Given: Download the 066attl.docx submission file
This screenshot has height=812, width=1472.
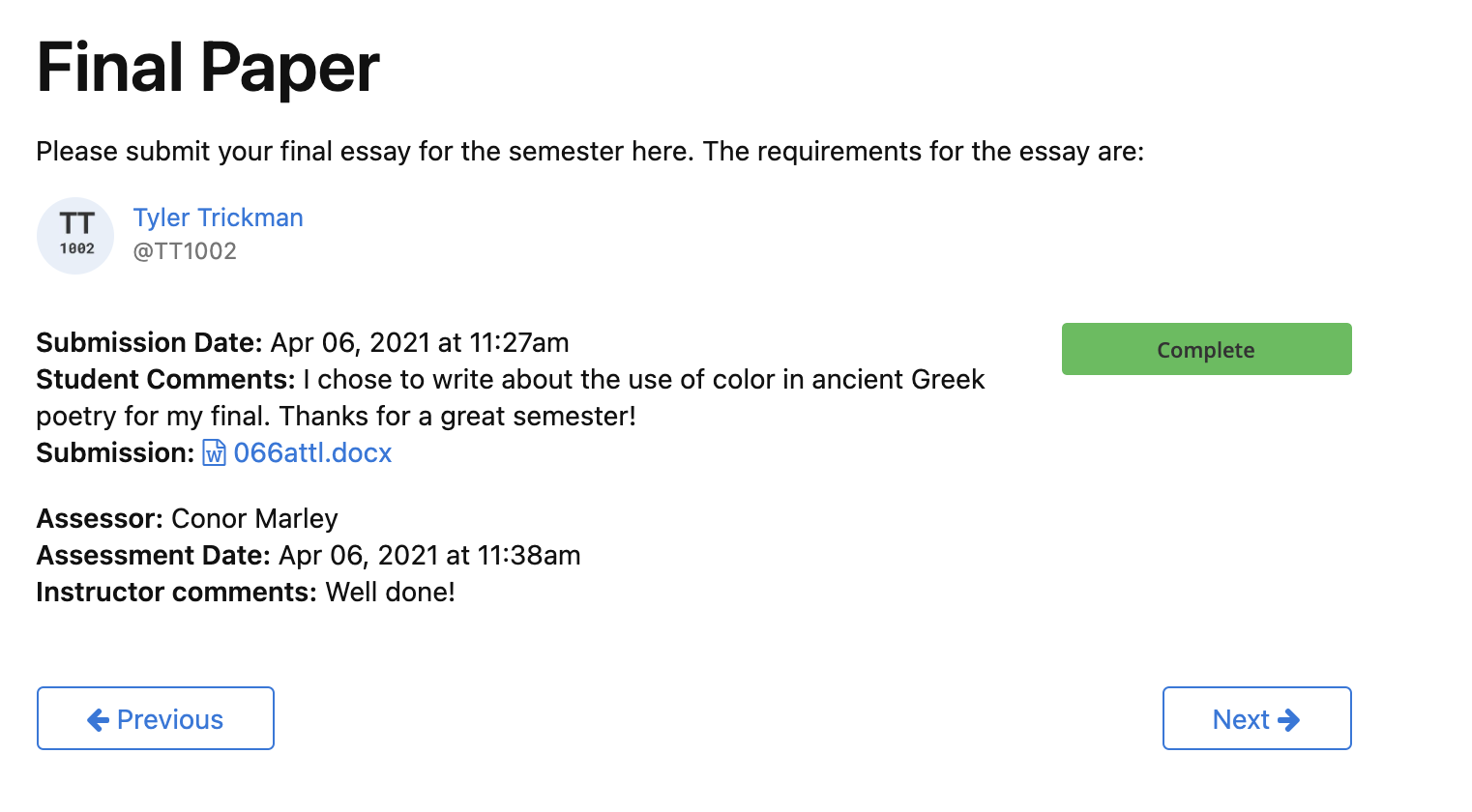Looking at the screenshot, I should [312, 452].
